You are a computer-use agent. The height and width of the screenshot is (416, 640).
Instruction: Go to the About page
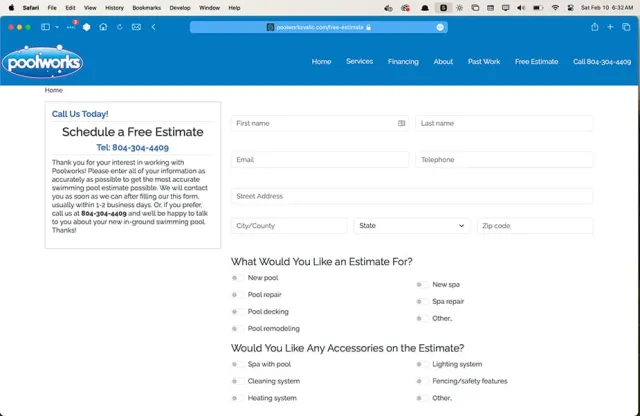coord(443,62)
